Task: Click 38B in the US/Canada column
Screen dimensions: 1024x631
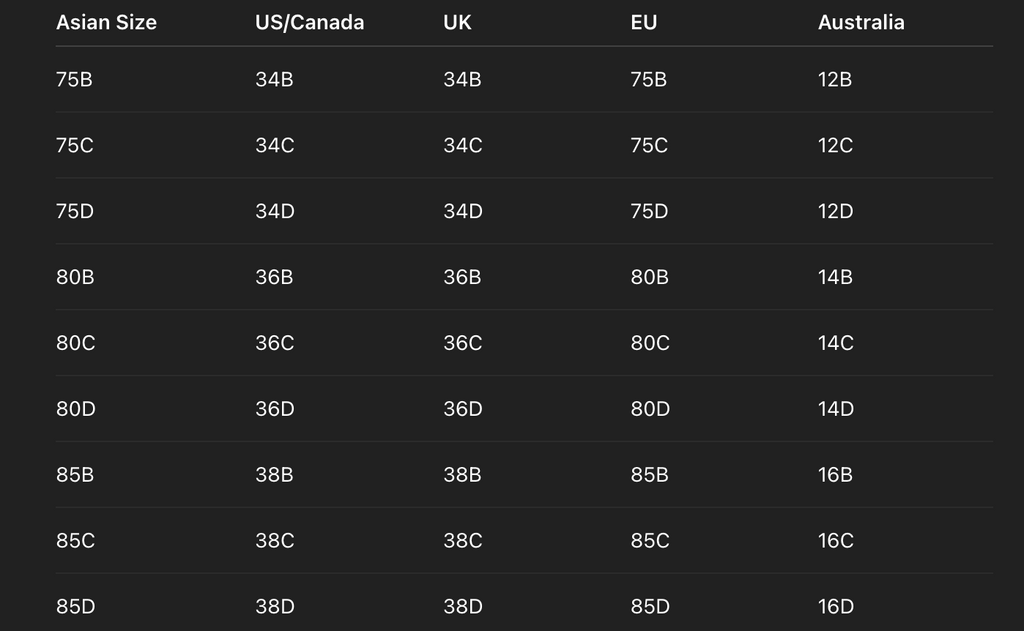Action: pos(274,476)
